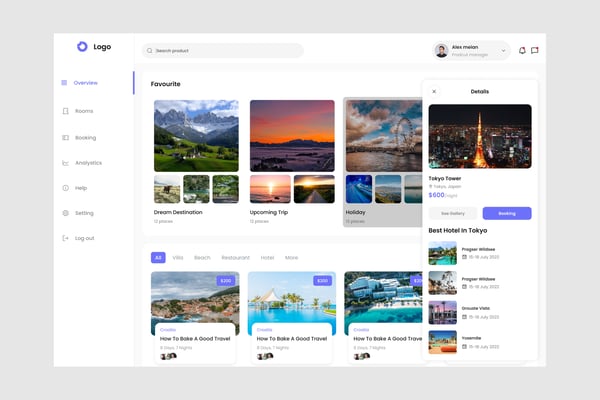Click traveler avatars on the third travel card

[x=362, y=356]
